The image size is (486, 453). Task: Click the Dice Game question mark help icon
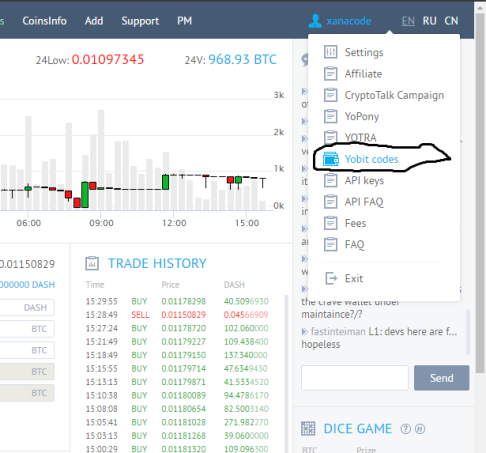tap(405, 429)
